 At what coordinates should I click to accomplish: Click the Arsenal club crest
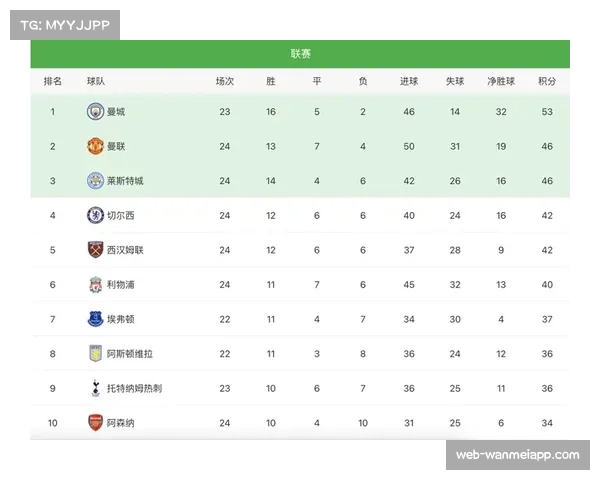95,423
